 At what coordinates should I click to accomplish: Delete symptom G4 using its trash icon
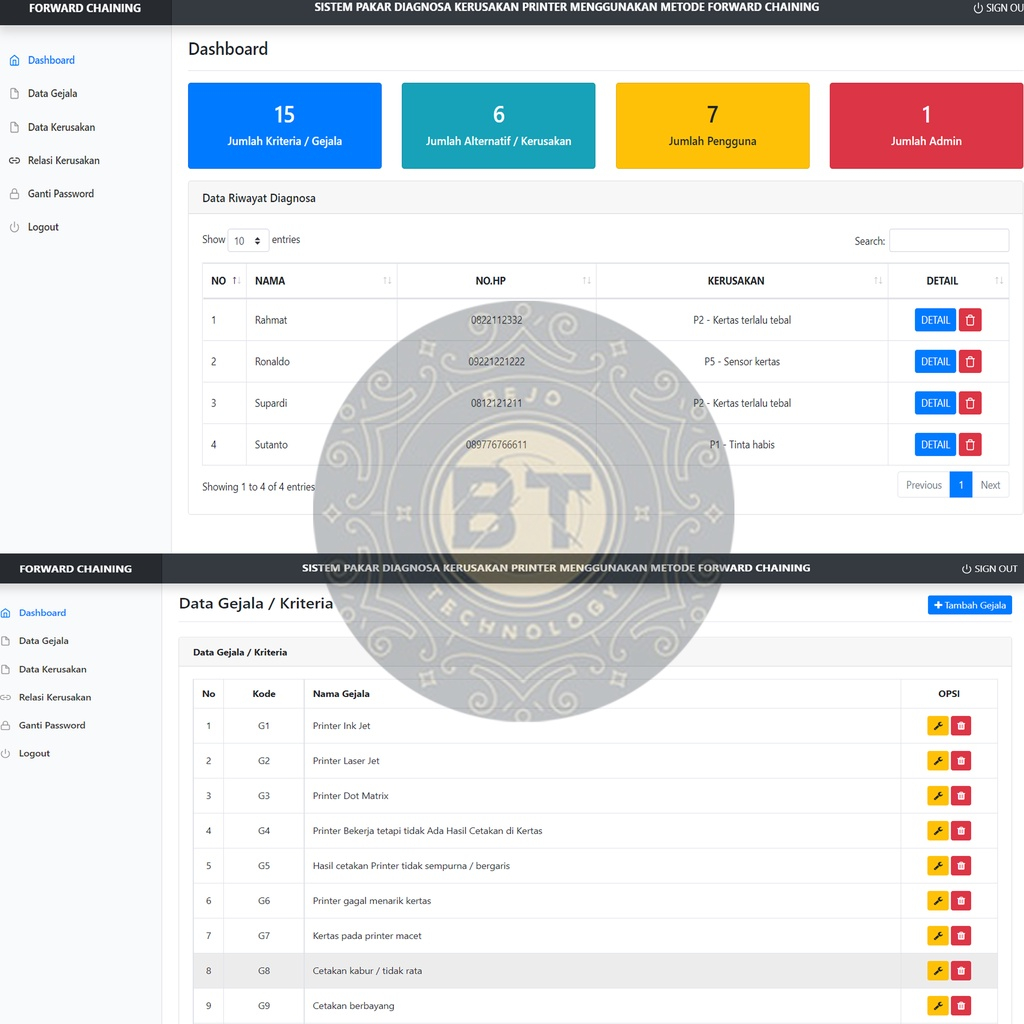(x=961, y=831)
